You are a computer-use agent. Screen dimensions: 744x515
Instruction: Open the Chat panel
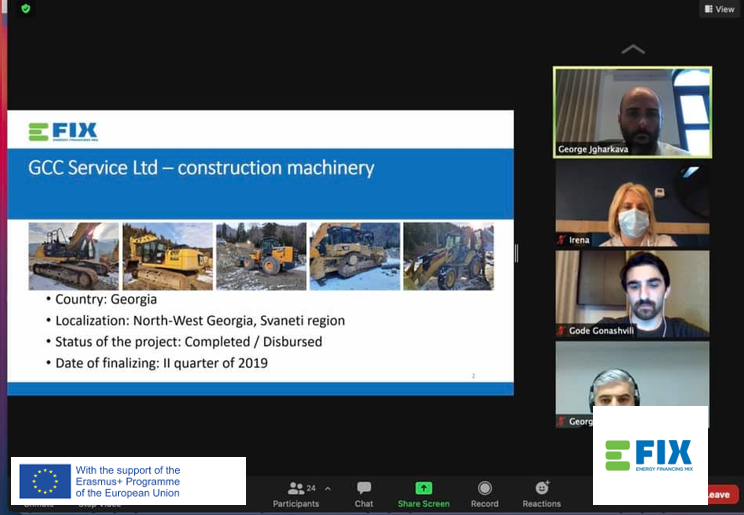364,494
